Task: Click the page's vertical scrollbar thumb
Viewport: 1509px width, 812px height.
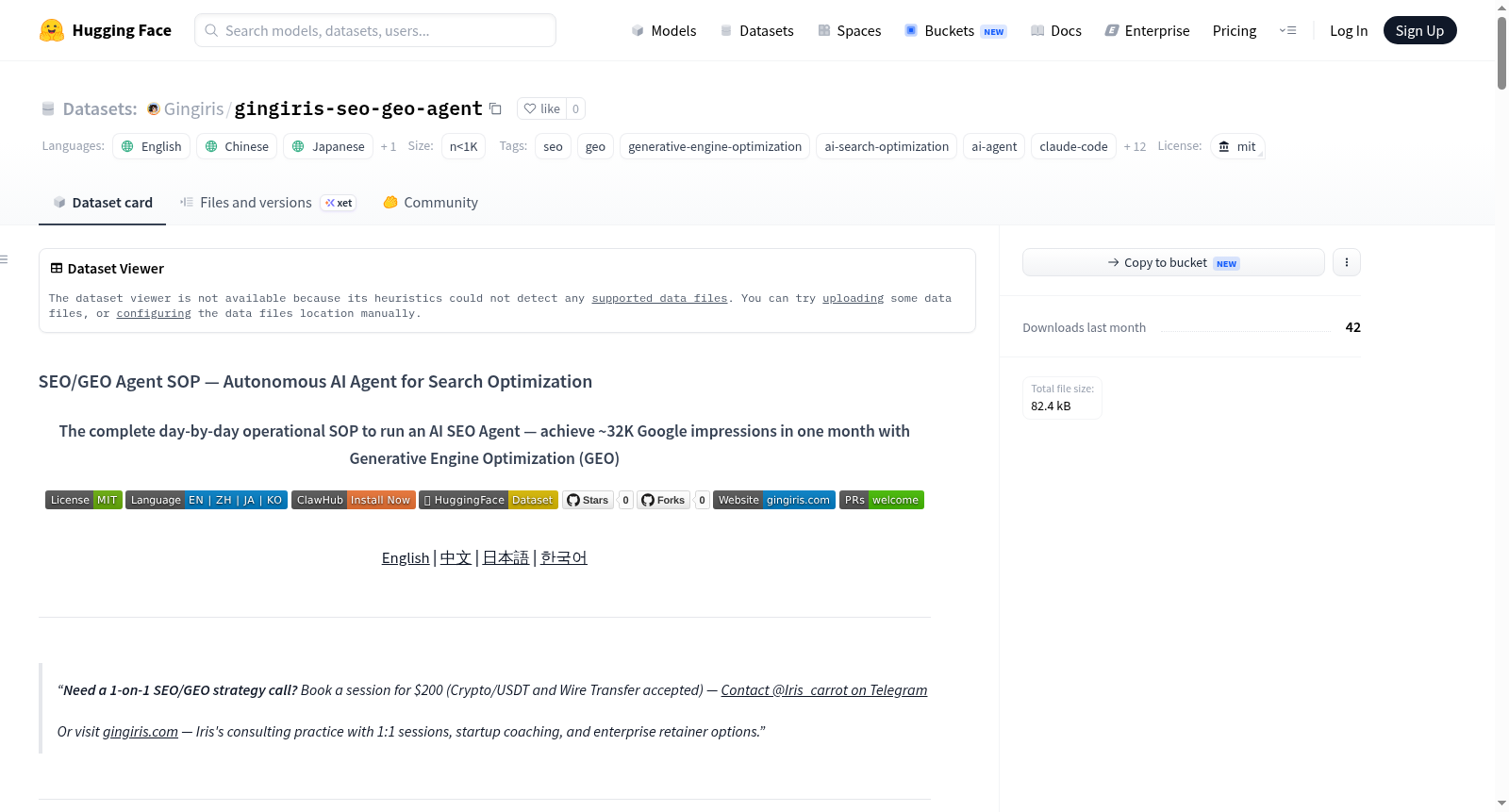Action: click(x=1501, y=52)
